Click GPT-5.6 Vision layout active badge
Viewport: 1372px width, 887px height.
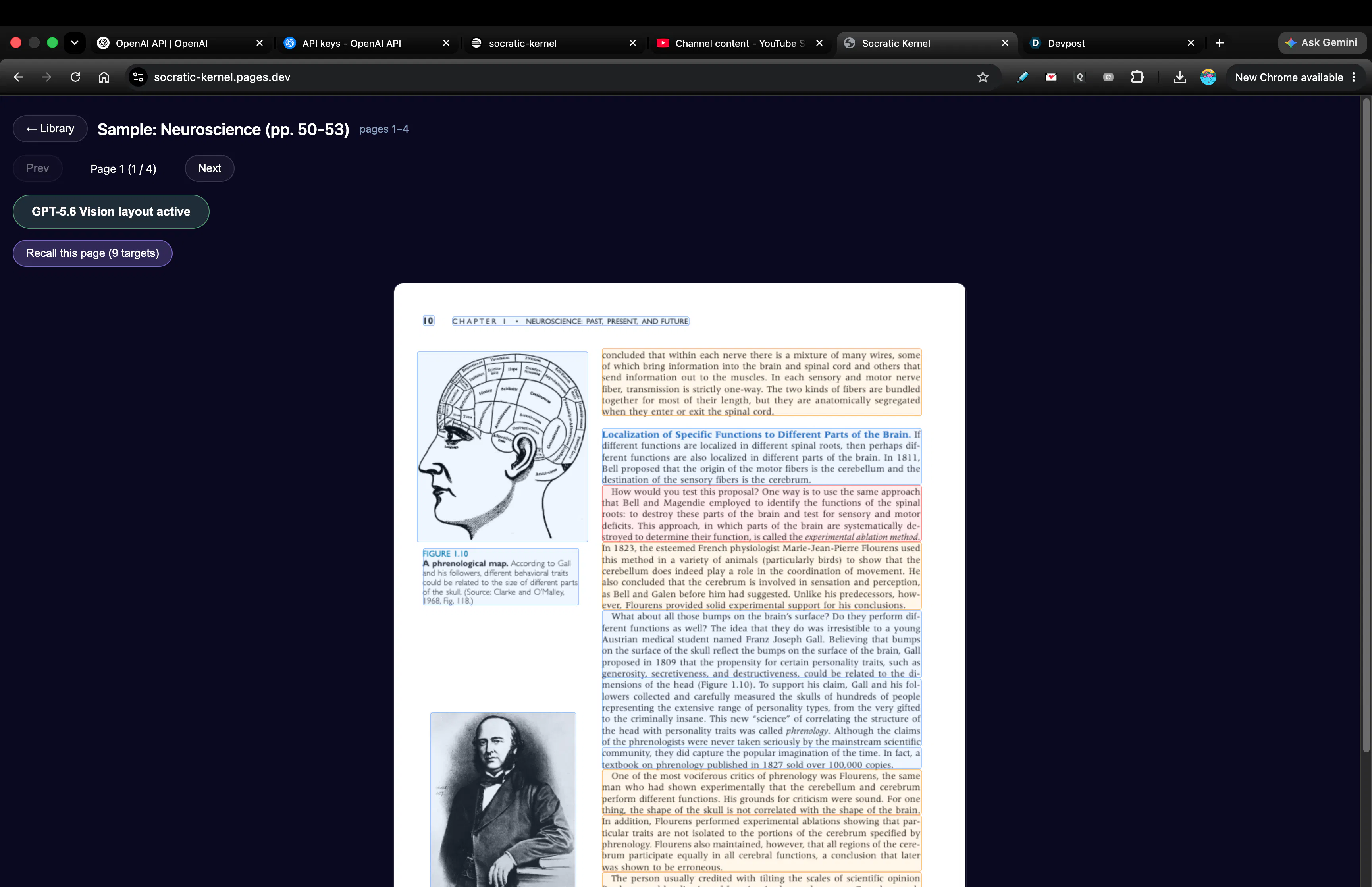[x=111, y=211]
